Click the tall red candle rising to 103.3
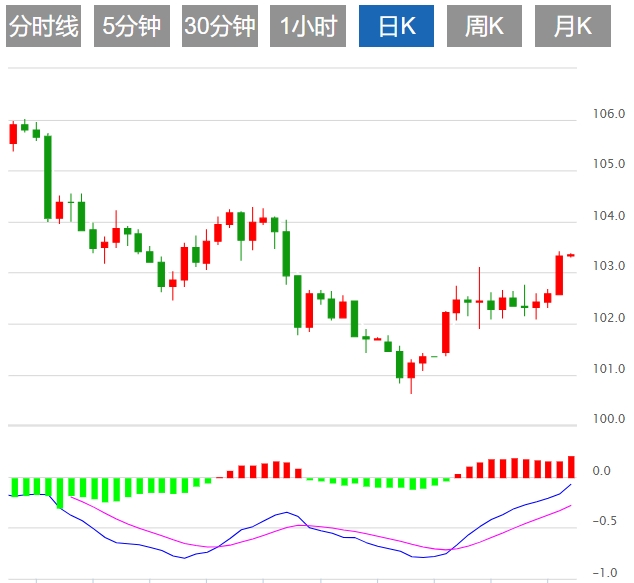 click(x=560, y=275)
